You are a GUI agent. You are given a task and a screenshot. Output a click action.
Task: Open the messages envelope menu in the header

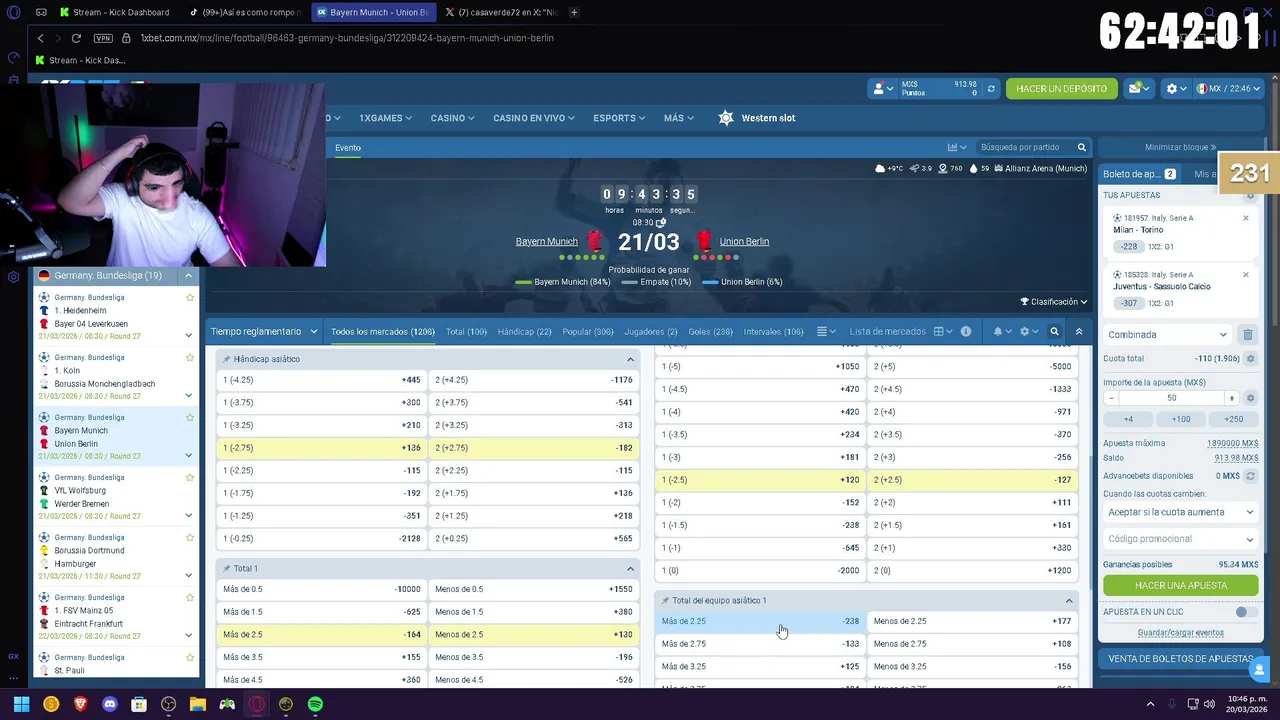coord(1139,88)
